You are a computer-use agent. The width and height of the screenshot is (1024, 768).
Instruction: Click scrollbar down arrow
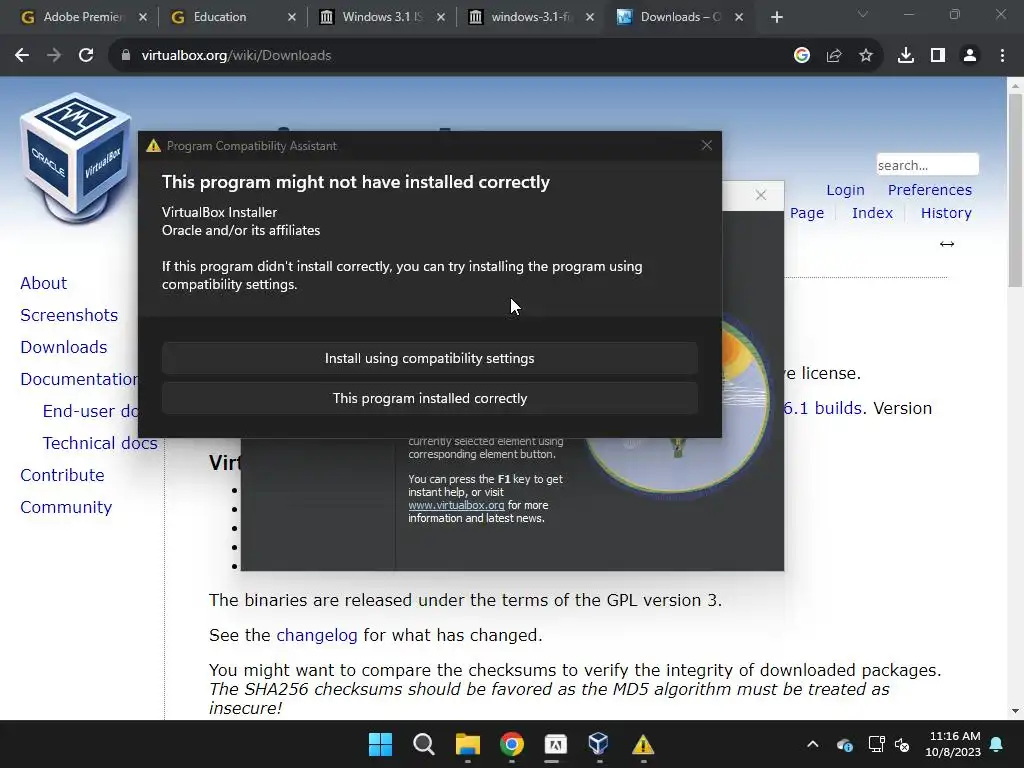click(1015, 711)
